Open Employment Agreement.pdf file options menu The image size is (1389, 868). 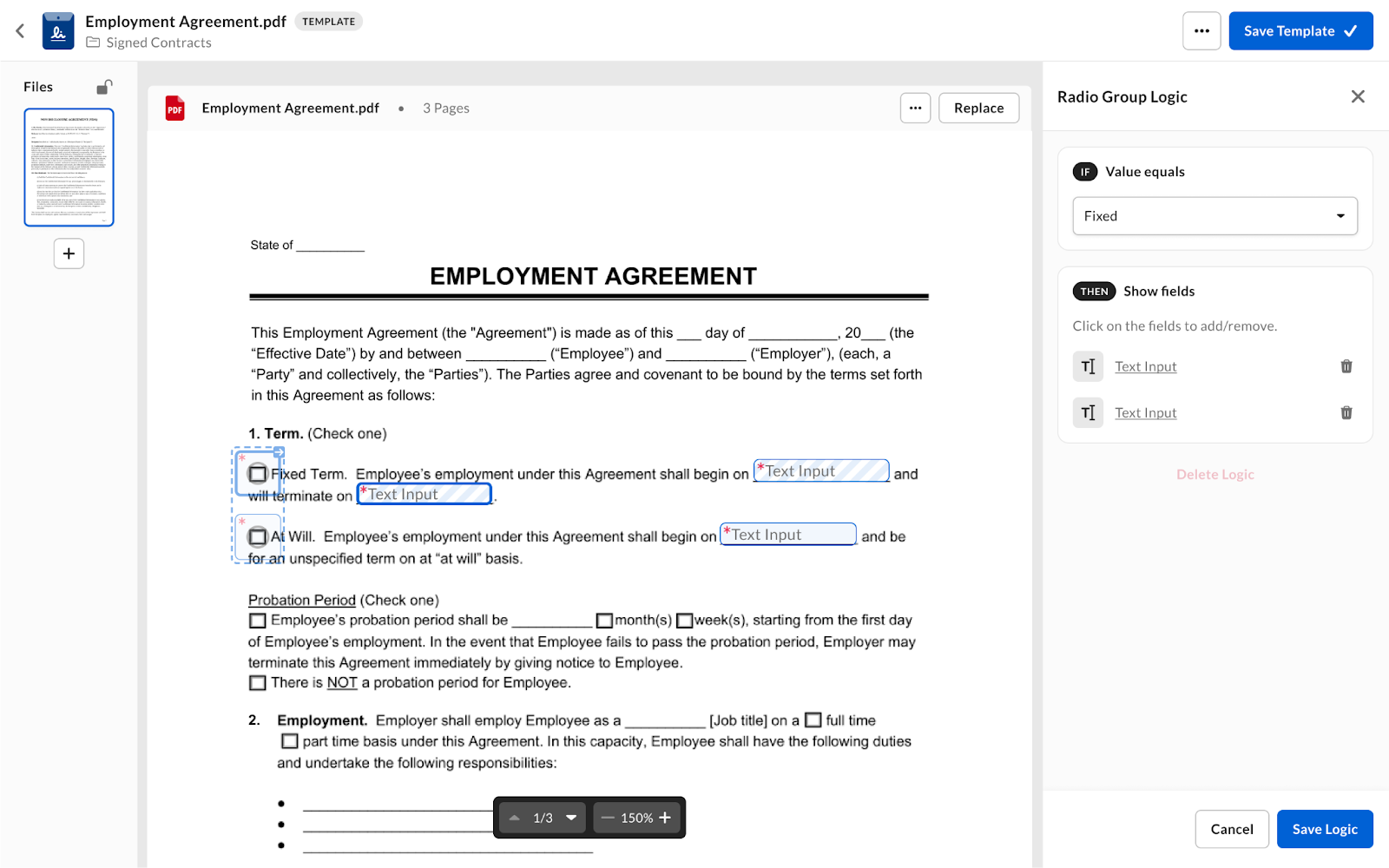tap(915, 108)
